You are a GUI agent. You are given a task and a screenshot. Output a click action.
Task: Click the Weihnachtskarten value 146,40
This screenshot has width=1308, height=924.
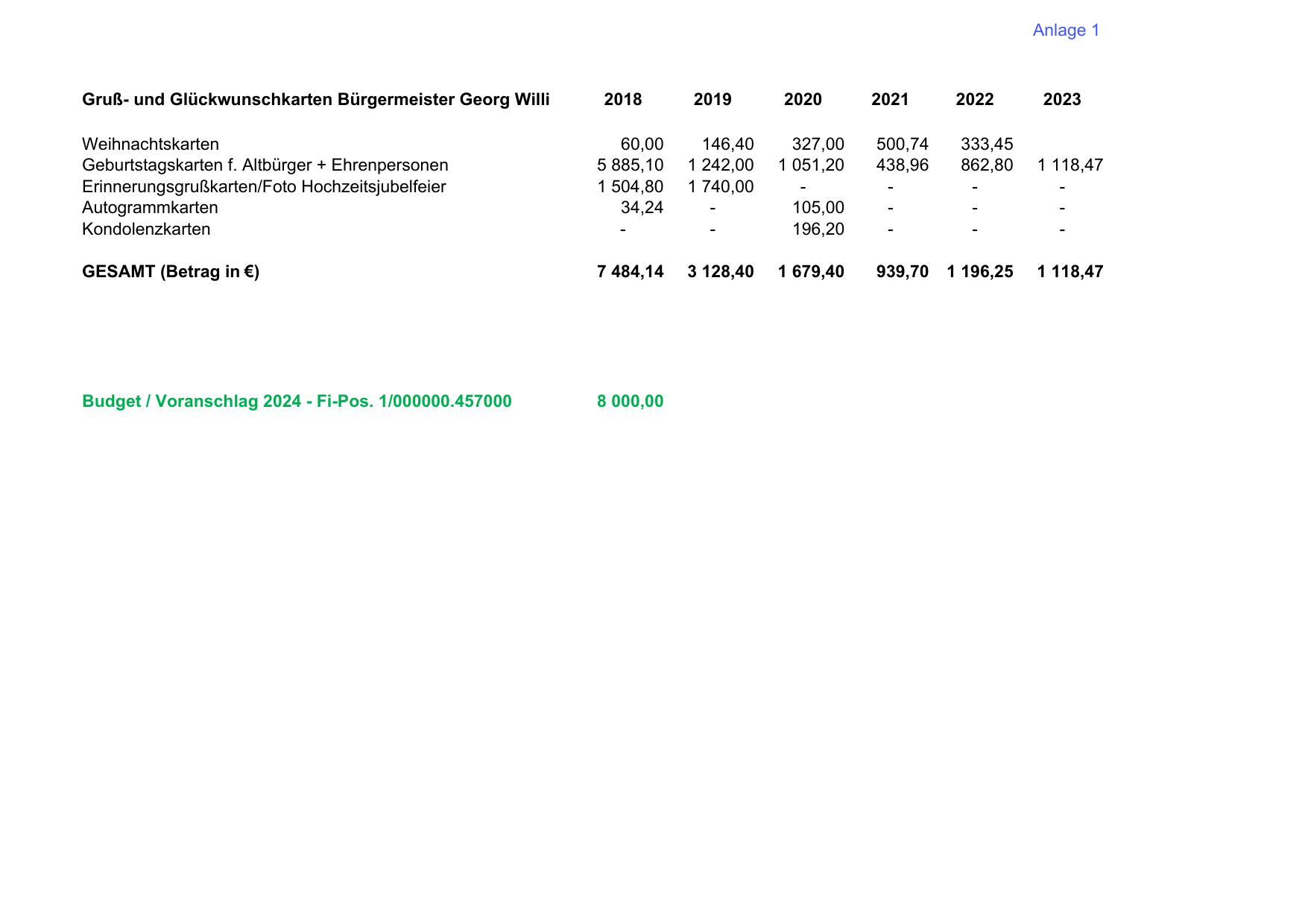pyautogui.click(x=727, y=144)
